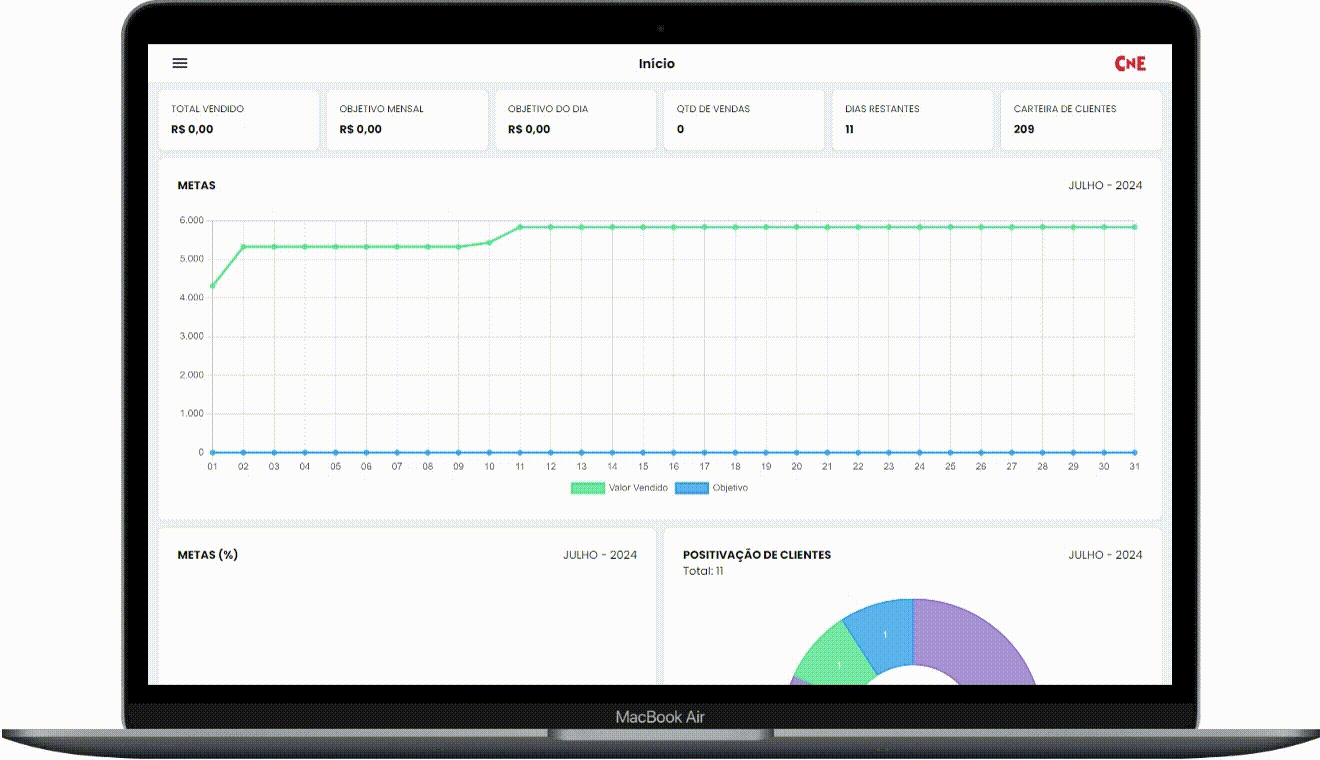1320x760 pixels.
Task: Open the Objetivo do Dia card
Action: tap(575, 120)
